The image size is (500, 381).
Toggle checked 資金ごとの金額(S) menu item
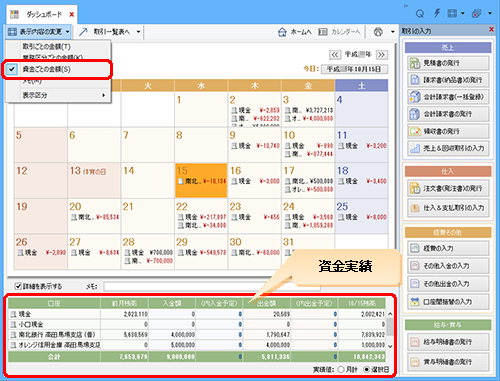57,69
